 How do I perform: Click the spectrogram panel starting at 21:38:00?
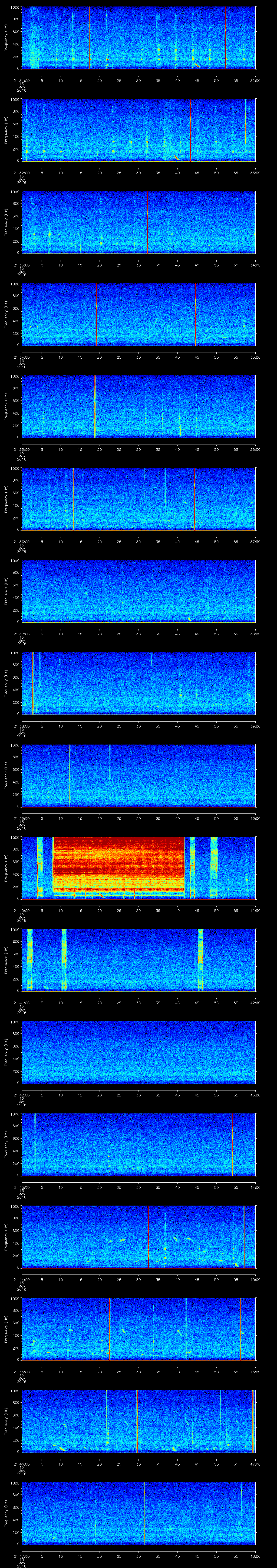(x=138, y=683)
